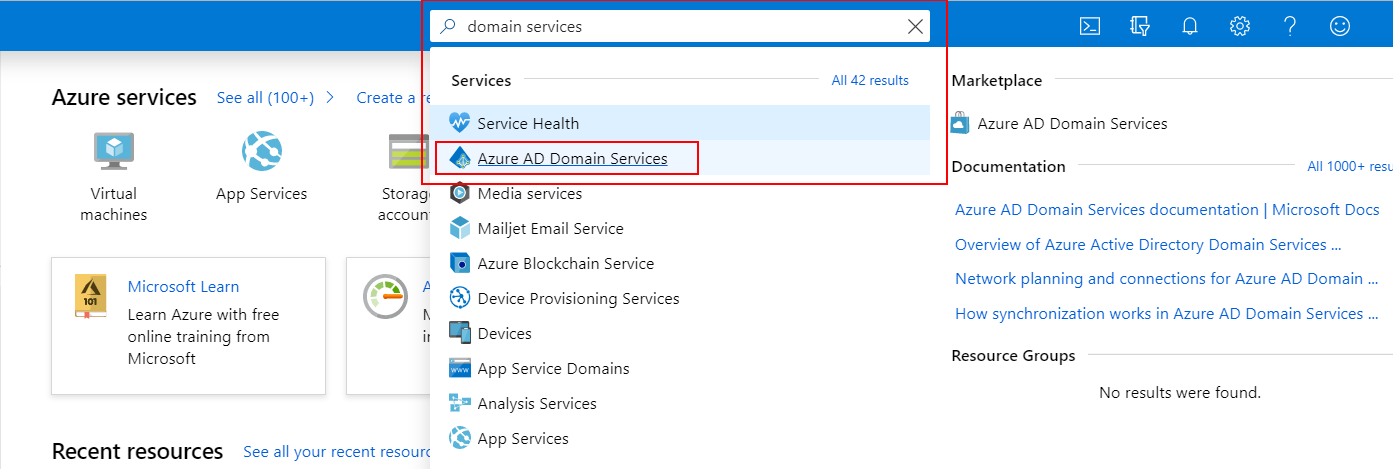Open How synchronization works link
1393x469 pixels.
pyautogui.click(x=1166, y=314)
